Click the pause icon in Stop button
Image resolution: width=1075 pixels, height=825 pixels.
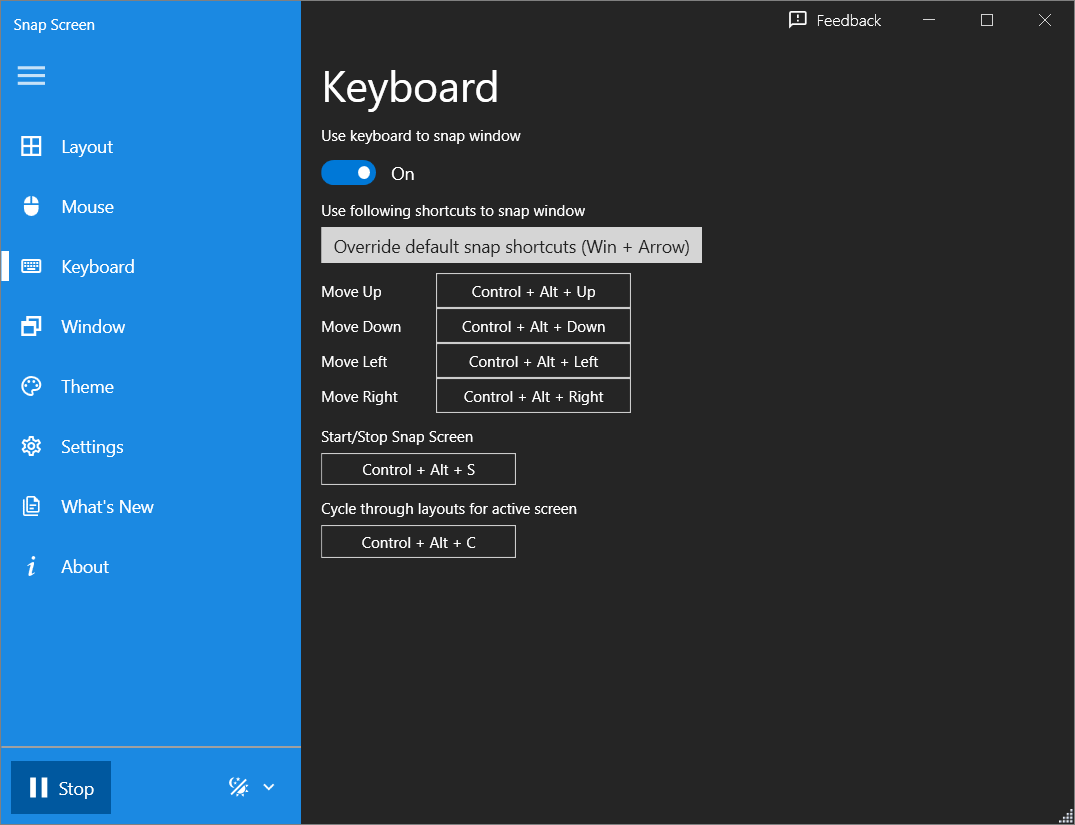[x=38, y=788]
